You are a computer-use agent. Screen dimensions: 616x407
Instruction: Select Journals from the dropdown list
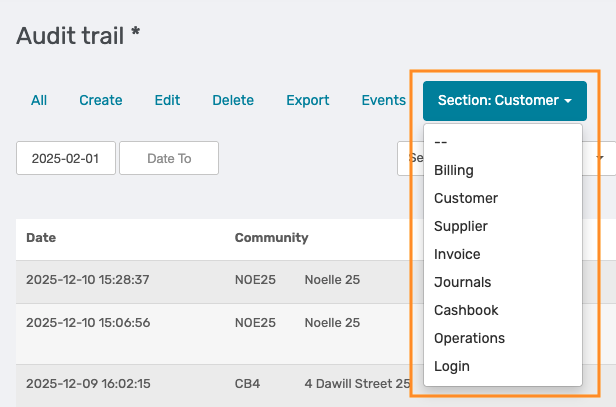coord(462,282)
